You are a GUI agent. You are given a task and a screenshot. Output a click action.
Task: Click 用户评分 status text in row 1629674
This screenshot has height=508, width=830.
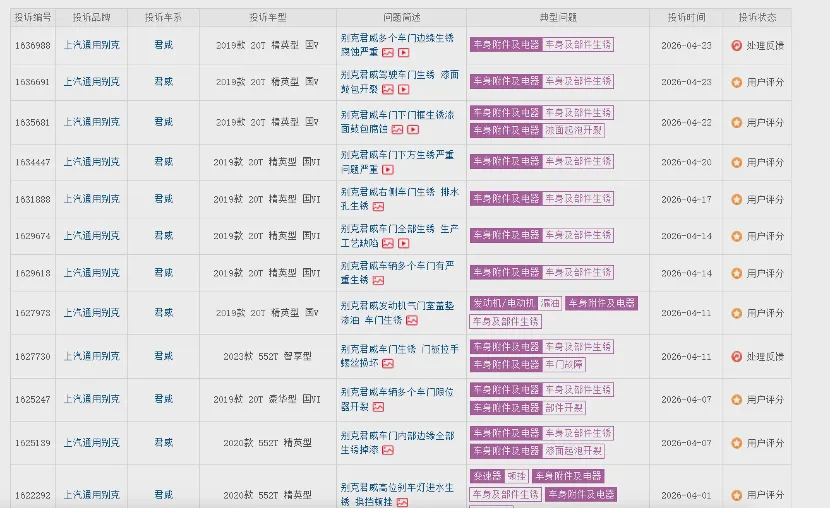coord(765,237)
